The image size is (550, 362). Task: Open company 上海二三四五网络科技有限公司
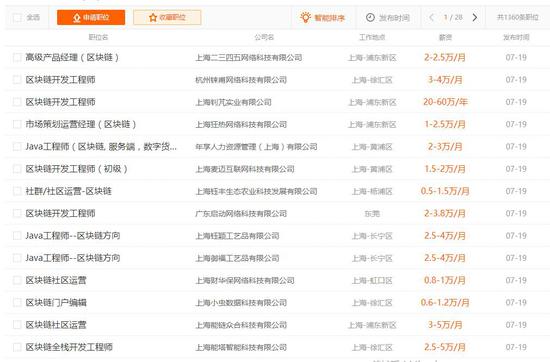[249, 58]
